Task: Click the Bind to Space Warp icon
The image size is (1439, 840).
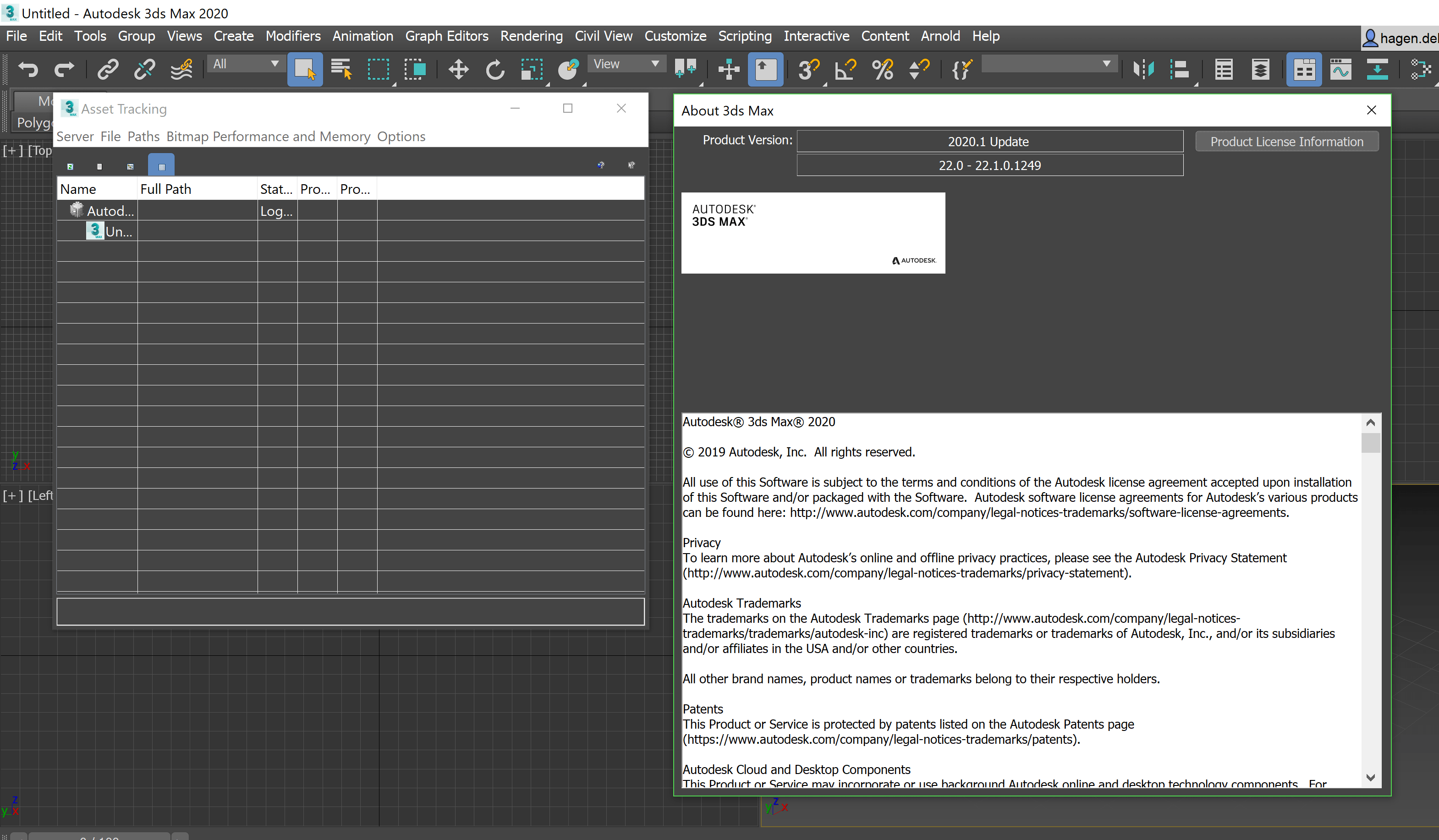Action: pyautogui.click(x=181, y=70)
